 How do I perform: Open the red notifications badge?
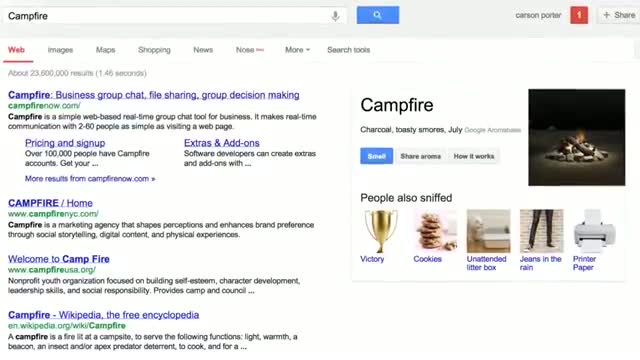click(579, 15)
